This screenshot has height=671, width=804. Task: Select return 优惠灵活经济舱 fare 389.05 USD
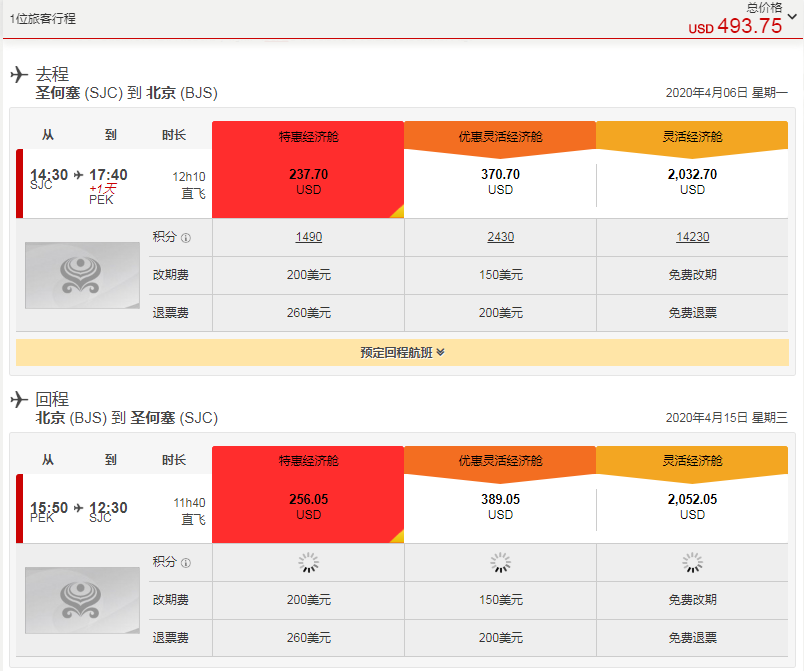[500, 507]
